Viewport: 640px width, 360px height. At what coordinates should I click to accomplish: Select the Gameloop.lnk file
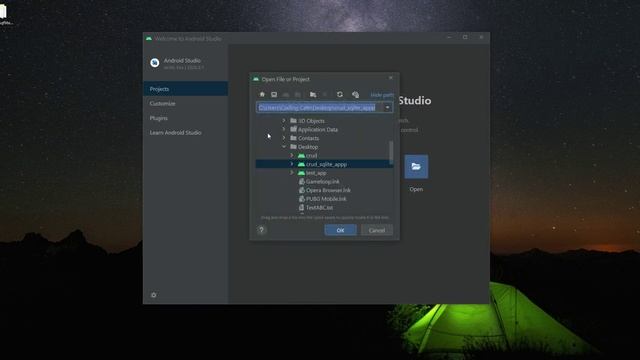point(319,182)
